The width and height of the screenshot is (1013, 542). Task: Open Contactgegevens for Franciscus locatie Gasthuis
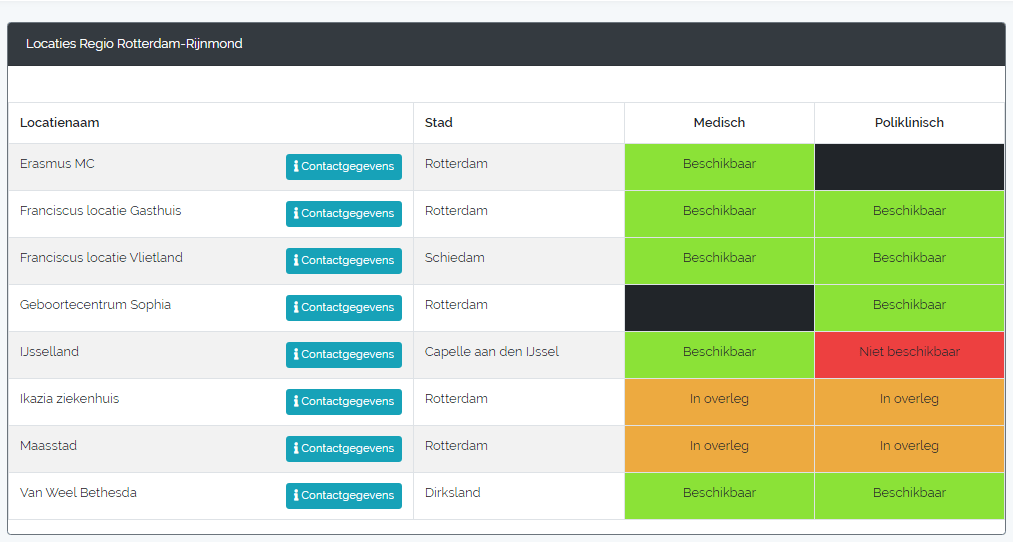click(344, 214)
